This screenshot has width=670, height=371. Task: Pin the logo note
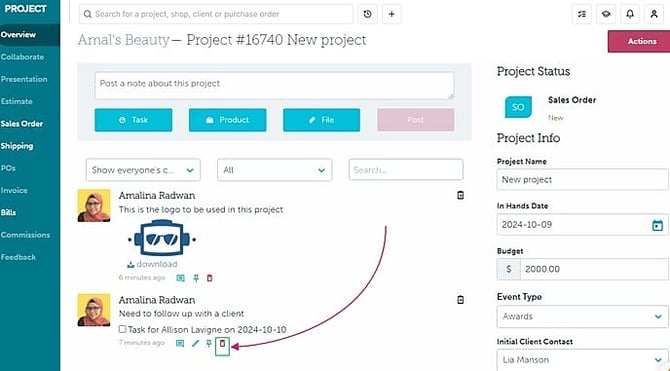[196, 278]
